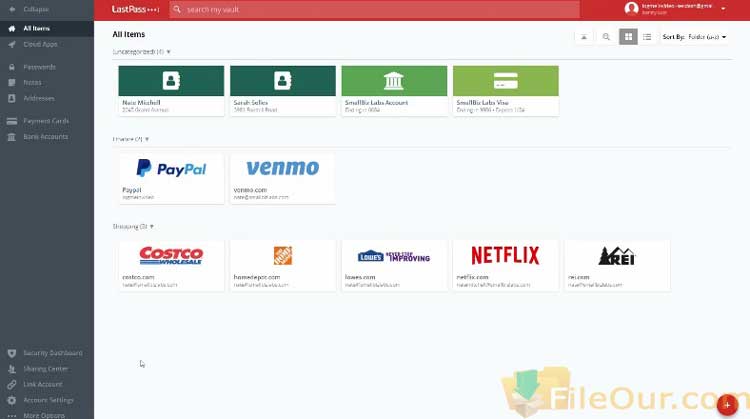
Task: Click the user avatar icon
Action: [x=631, y=9]
